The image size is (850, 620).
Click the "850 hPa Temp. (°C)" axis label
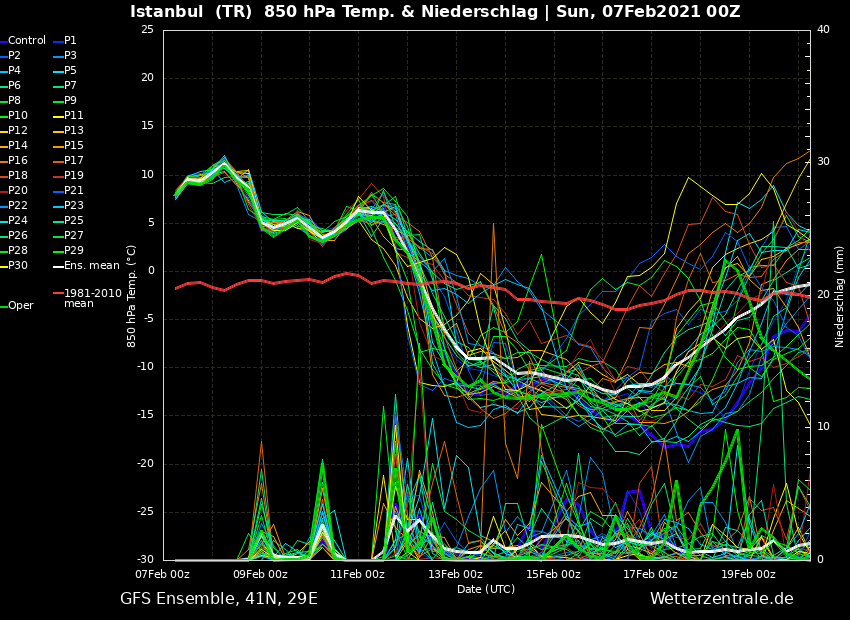coord(131,296)
